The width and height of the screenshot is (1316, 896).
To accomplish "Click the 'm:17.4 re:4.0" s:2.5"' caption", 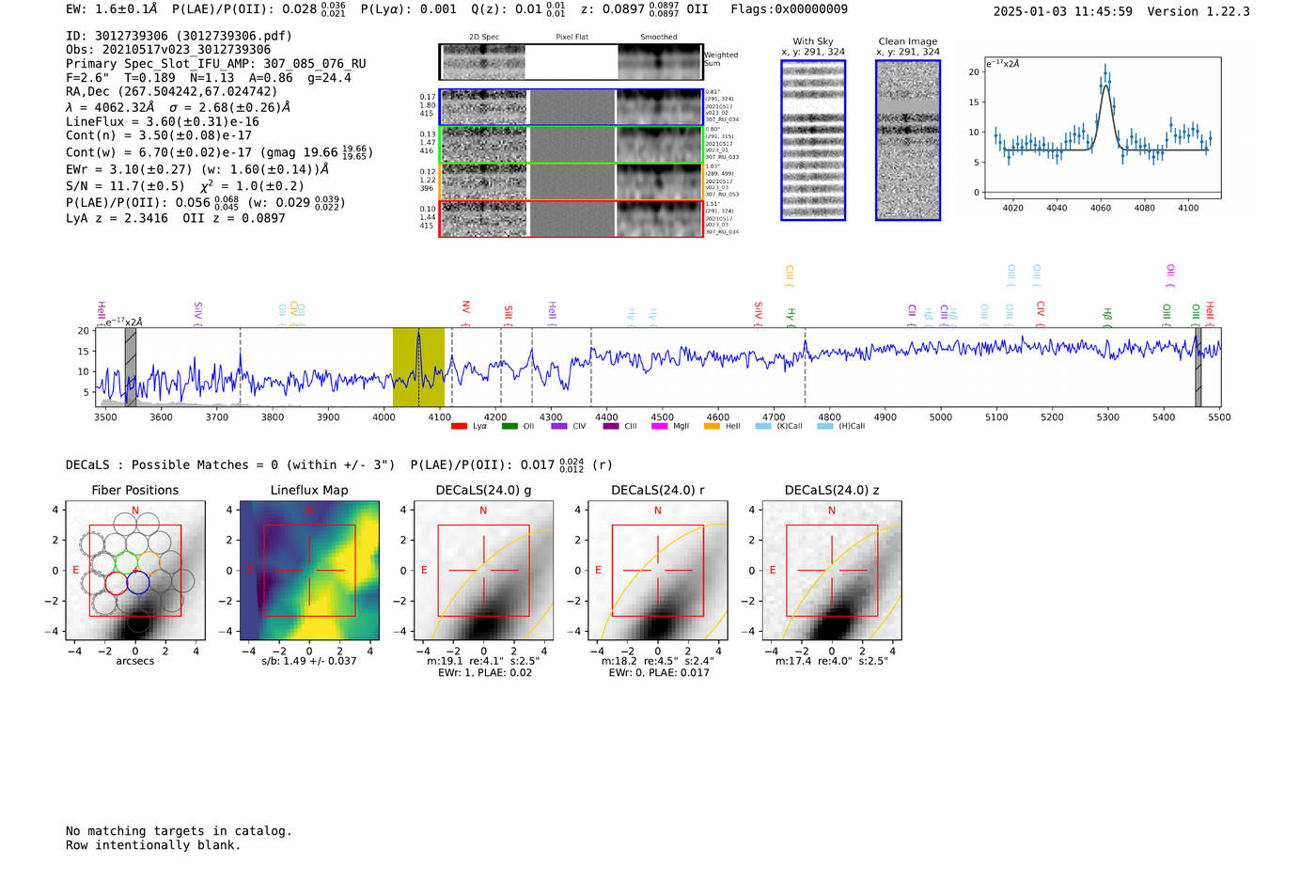I will click(x=832, y=661).
